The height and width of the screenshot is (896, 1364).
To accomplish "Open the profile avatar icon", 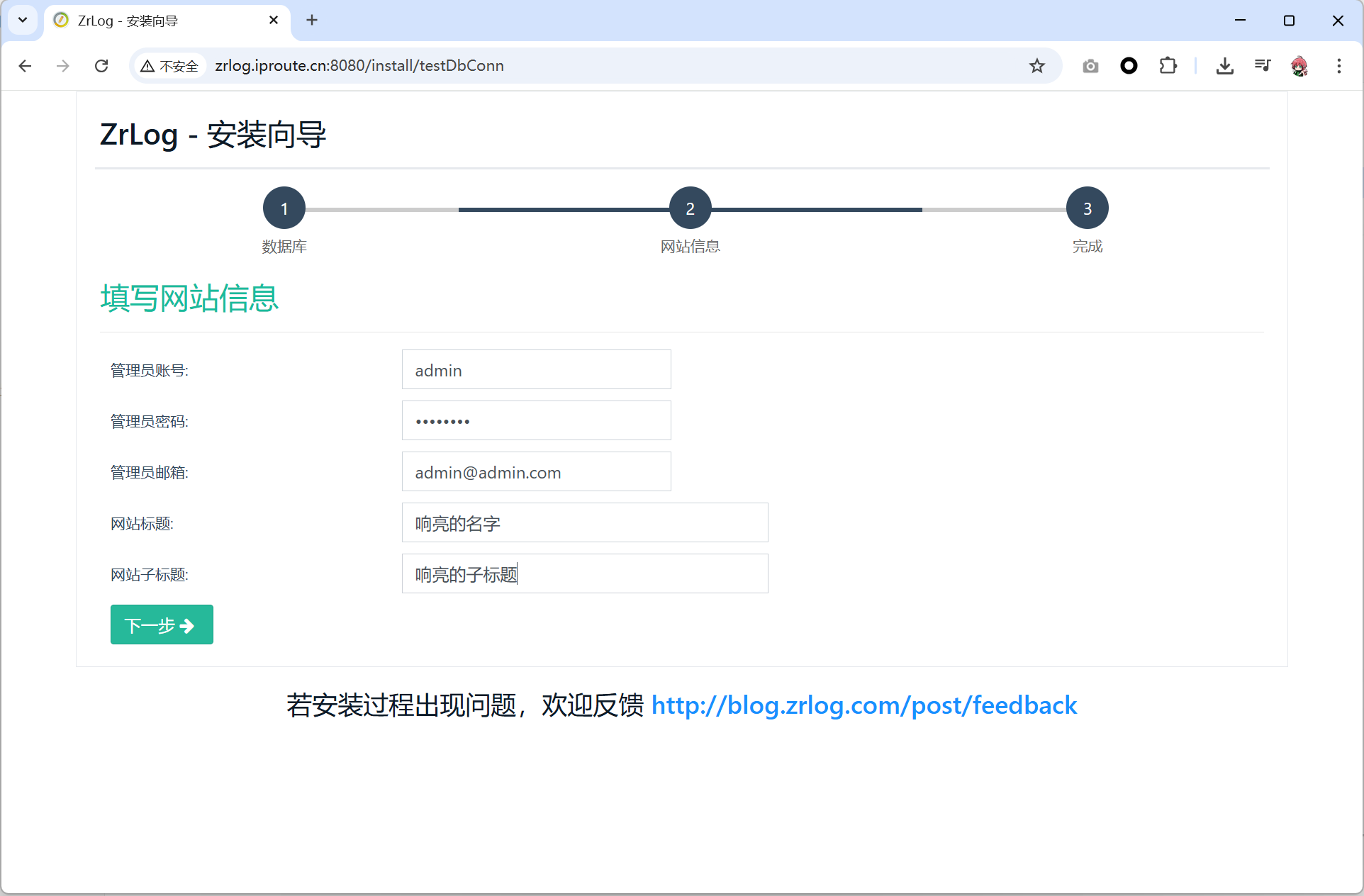I will 1299,66.
